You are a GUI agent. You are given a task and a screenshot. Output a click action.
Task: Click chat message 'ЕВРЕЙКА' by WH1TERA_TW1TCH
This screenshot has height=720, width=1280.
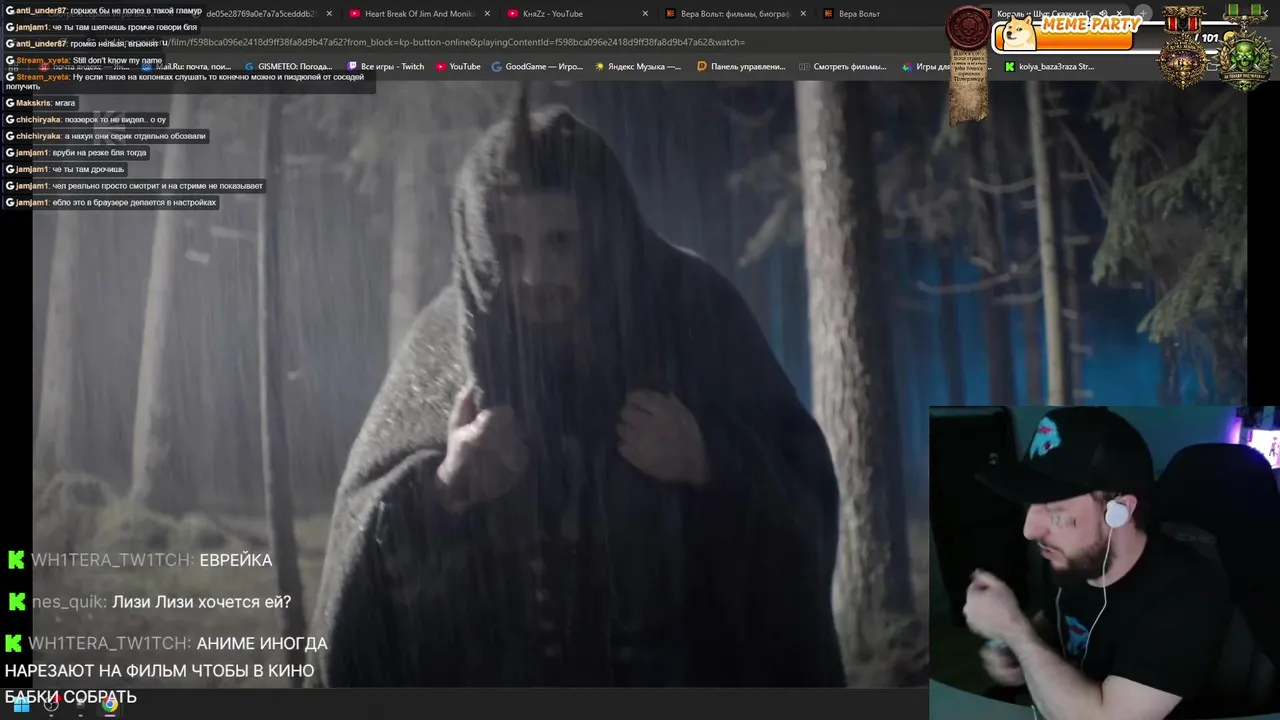pyautogui.click(x=236, y=560)
